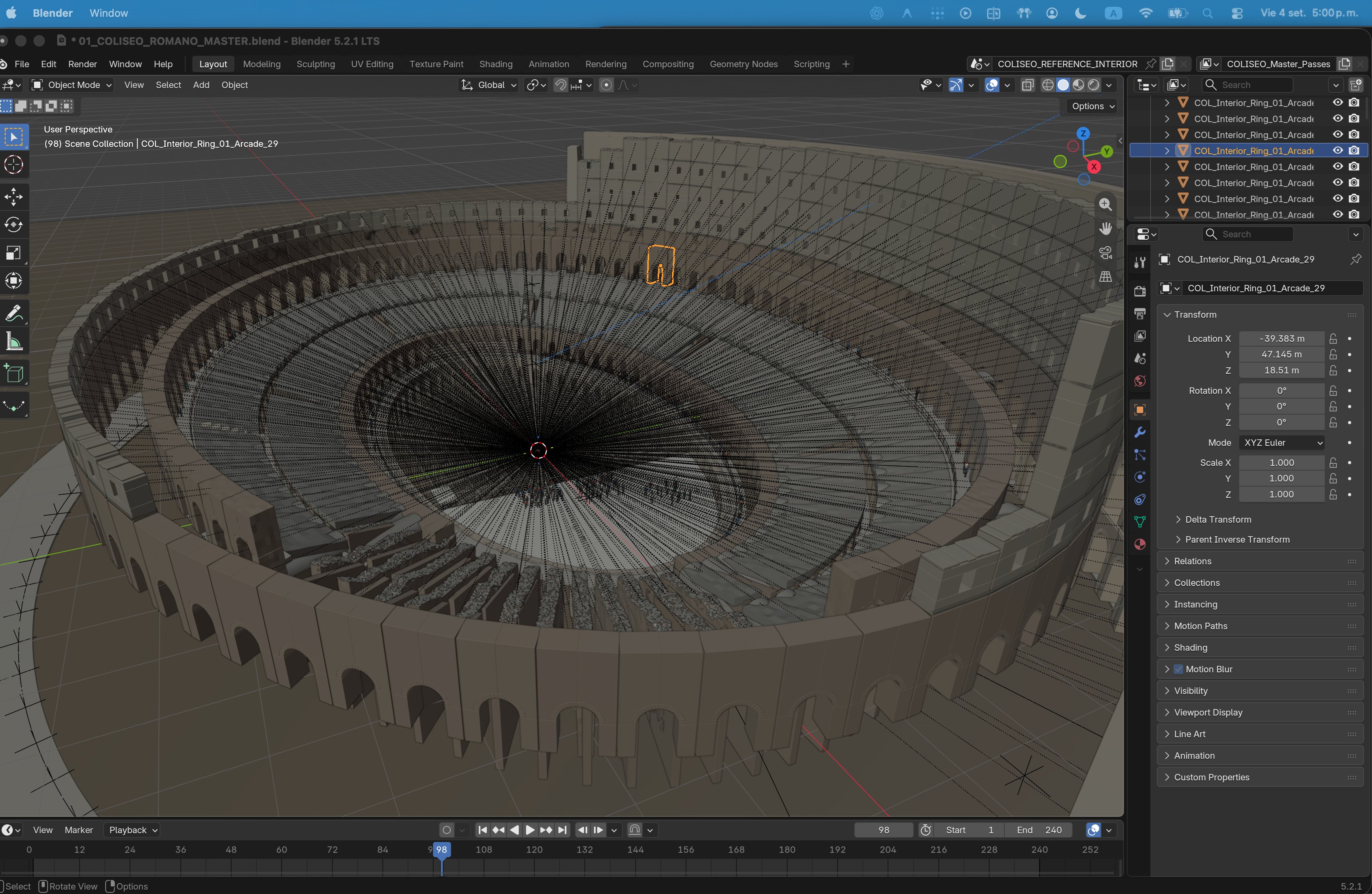Click the viewport pan hand icon
The image size is (1372, 894).
click(1105, 229)
